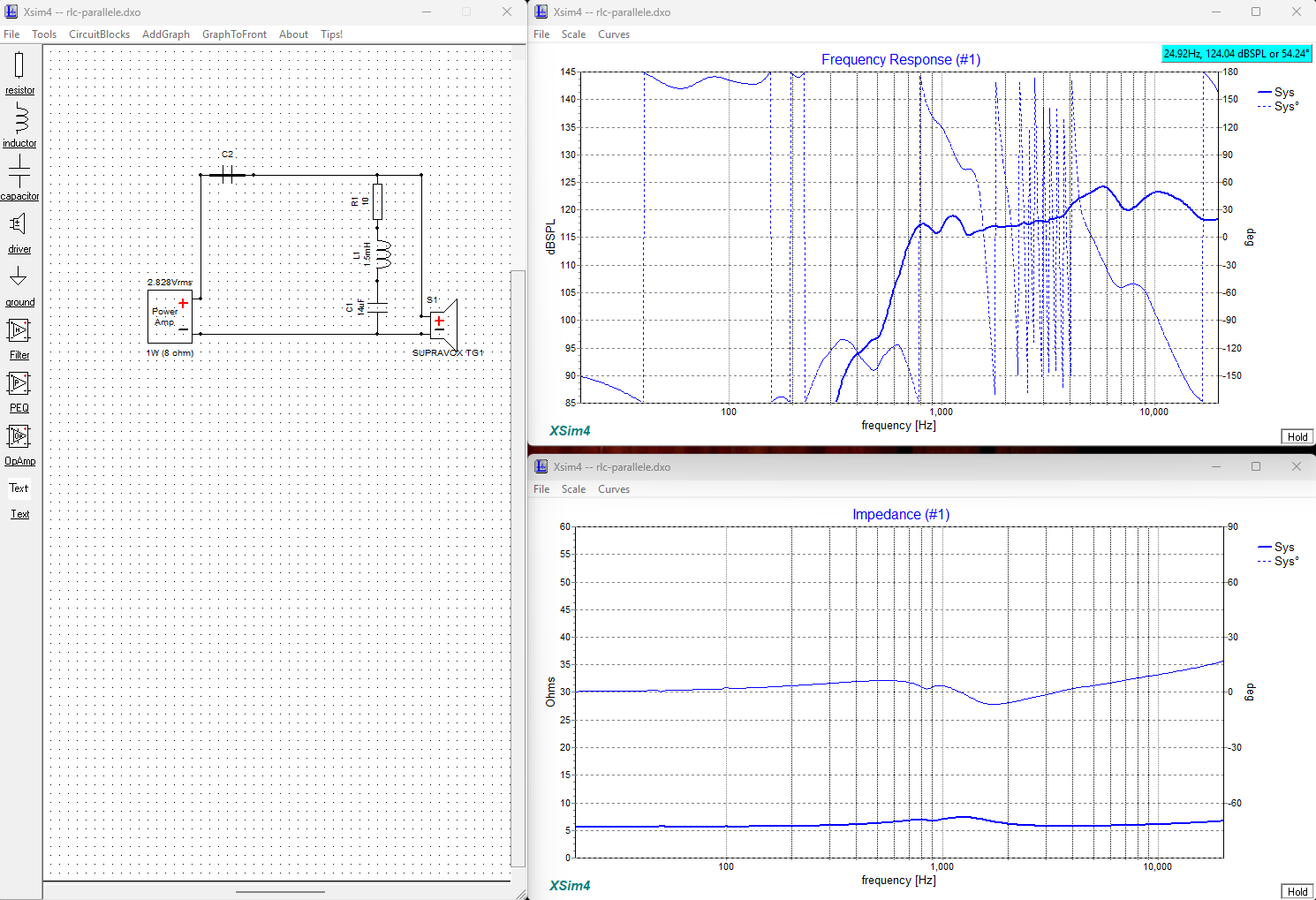Select the Power Amp block in schematic
The height and width of the screenshot is (900, 1316).
tap(170, 316)
